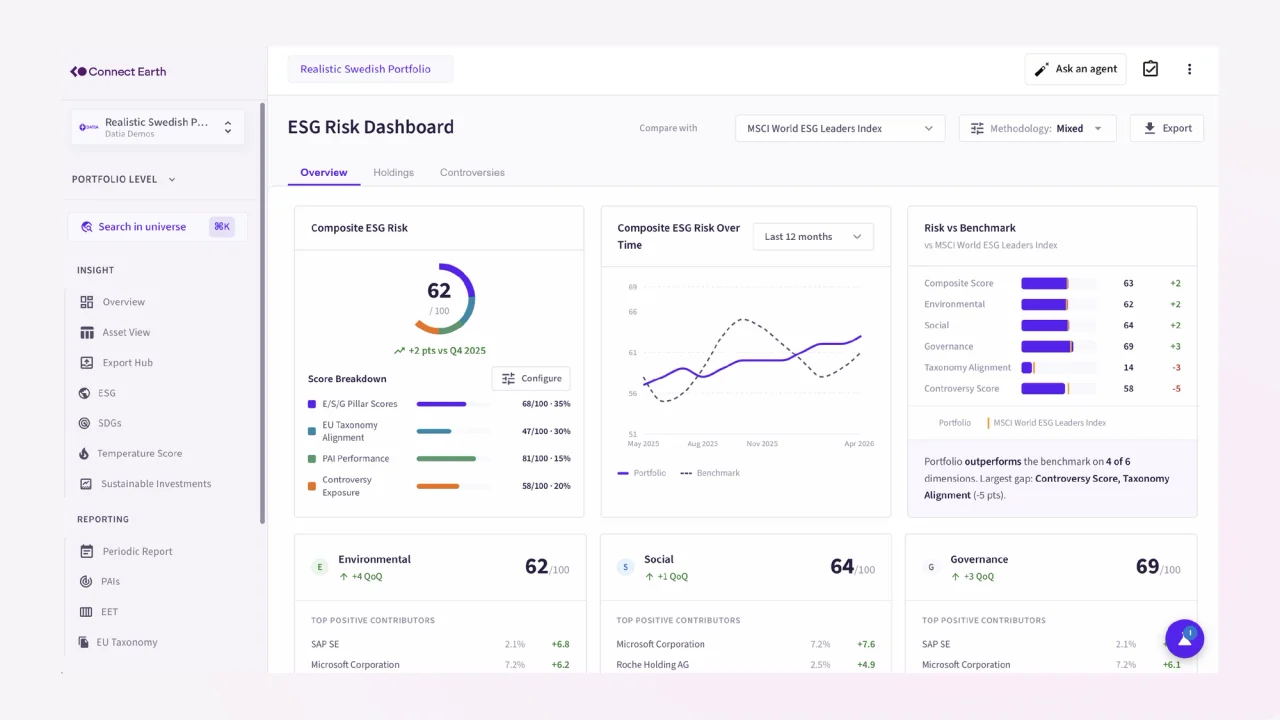Open EU Taxonomy sidebar link
Image resolution: width=1280 pixels, height=720 pixels.
point(127,642)
